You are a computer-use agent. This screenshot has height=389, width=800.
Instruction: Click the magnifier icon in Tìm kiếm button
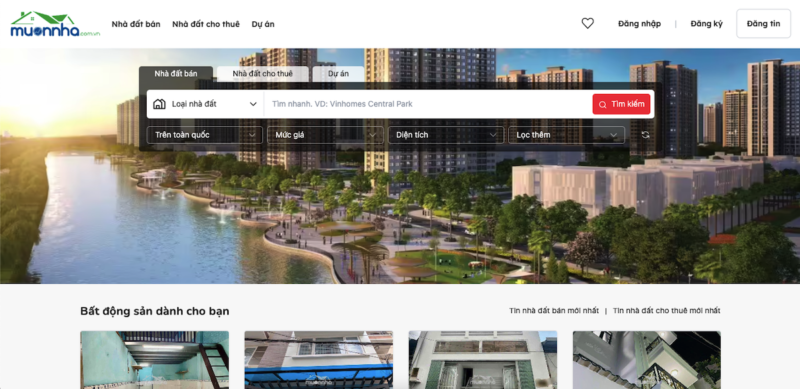tap(603, 105)
